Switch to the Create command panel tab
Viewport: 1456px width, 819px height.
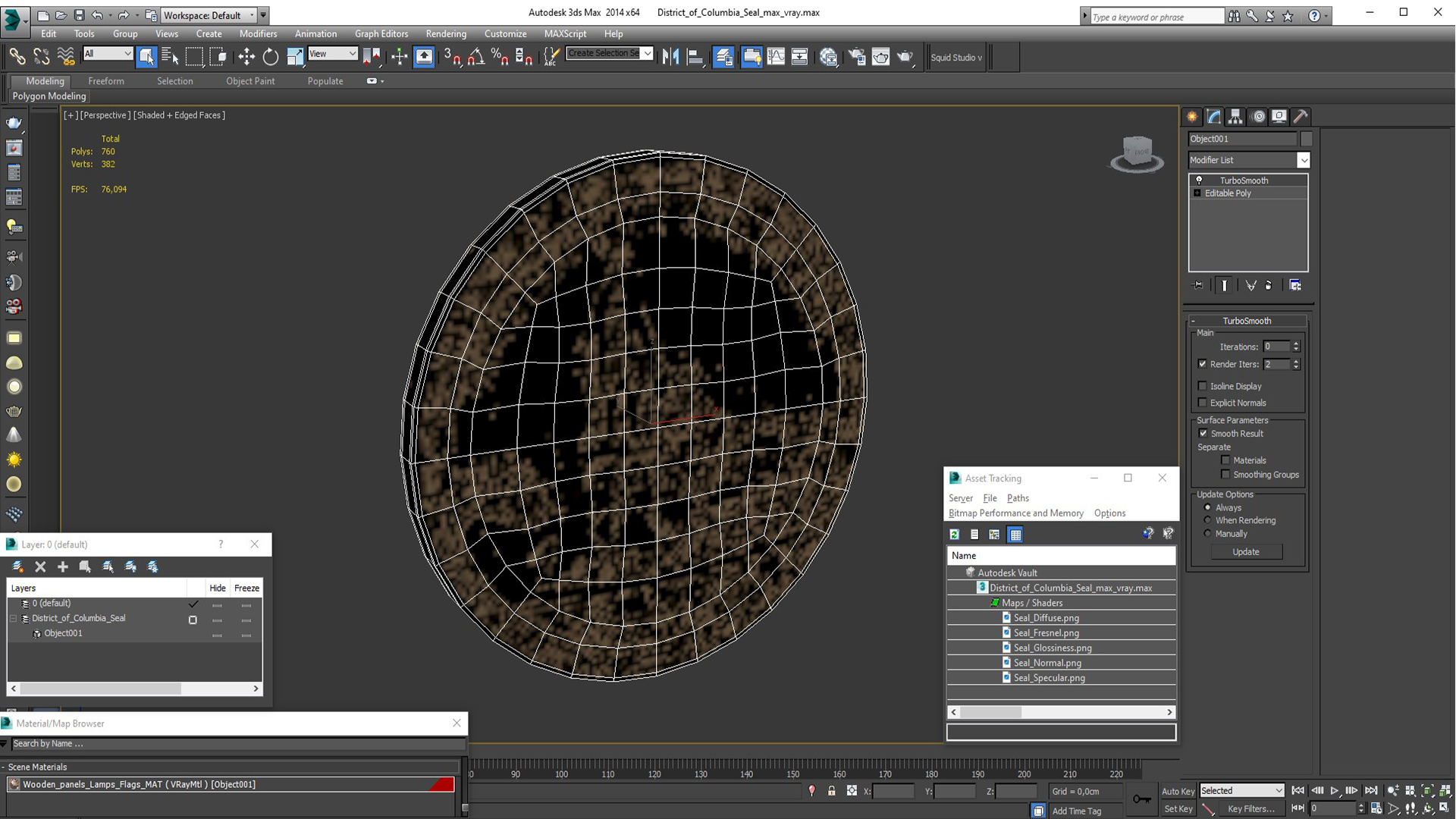click(x=1192, y=116)
